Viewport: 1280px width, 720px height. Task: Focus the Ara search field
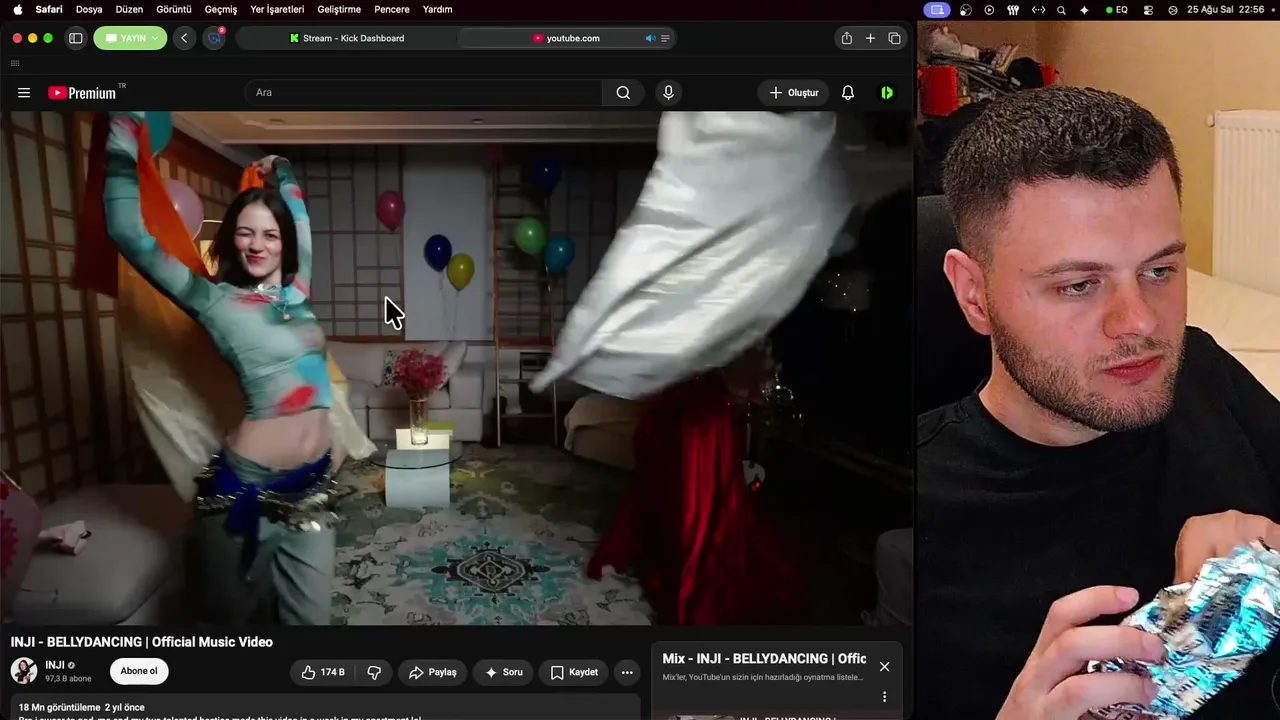point(423,93)
